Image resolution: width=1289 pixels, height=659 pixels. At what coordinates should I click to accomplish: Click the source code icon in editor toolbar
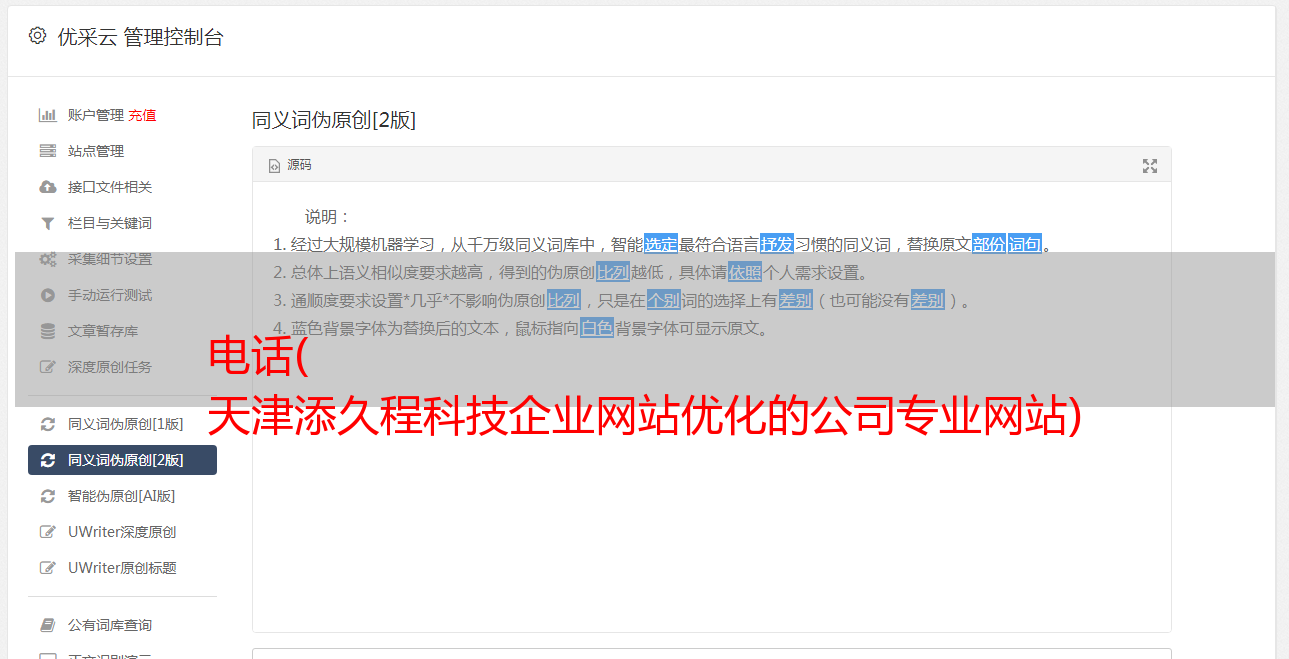tap(274, 166)
